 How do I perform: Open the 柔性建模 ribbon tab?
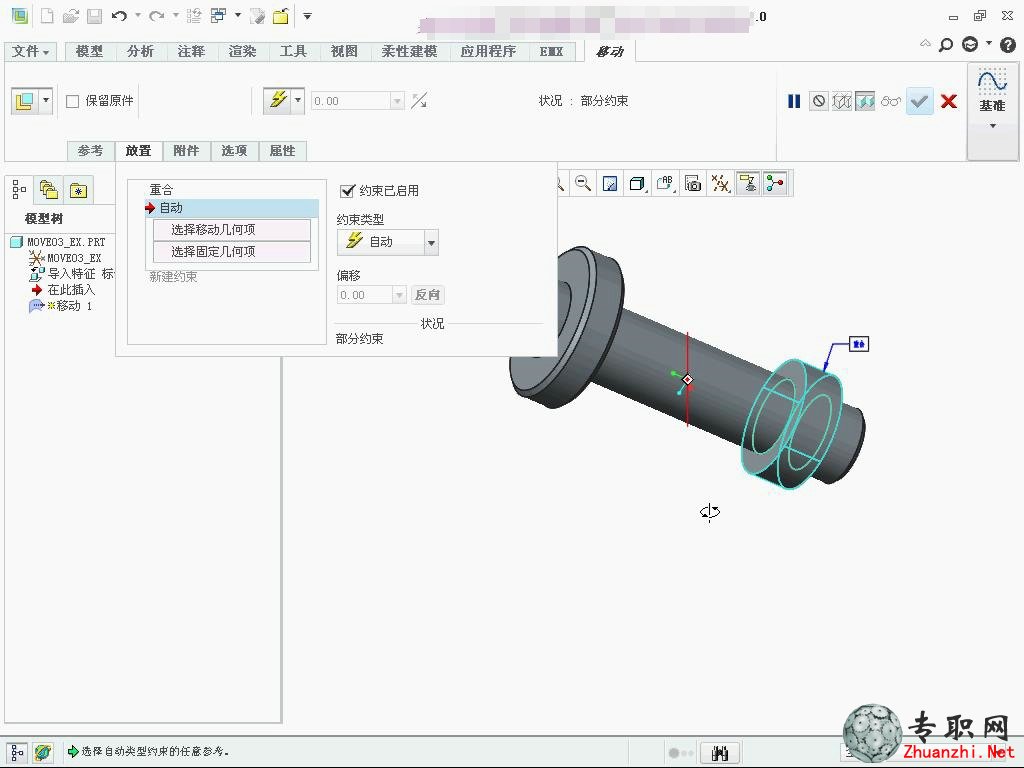tap(409, 51)
